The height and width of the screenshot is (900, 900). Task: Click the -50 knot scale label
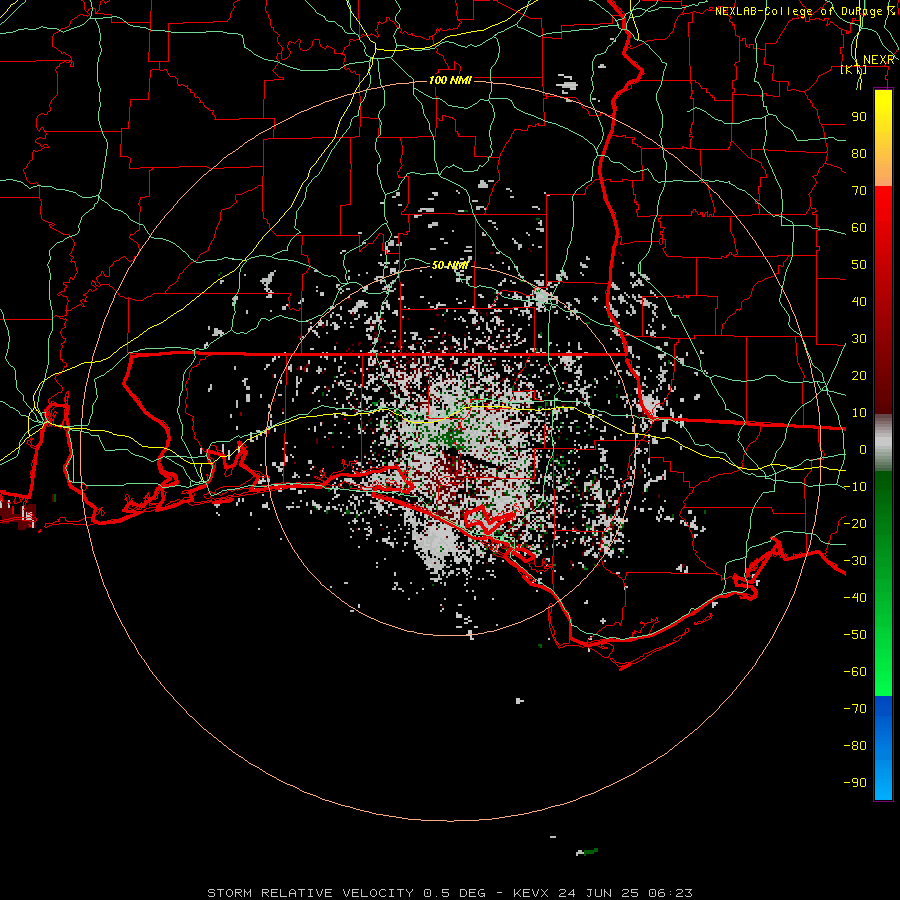point(855,635)
